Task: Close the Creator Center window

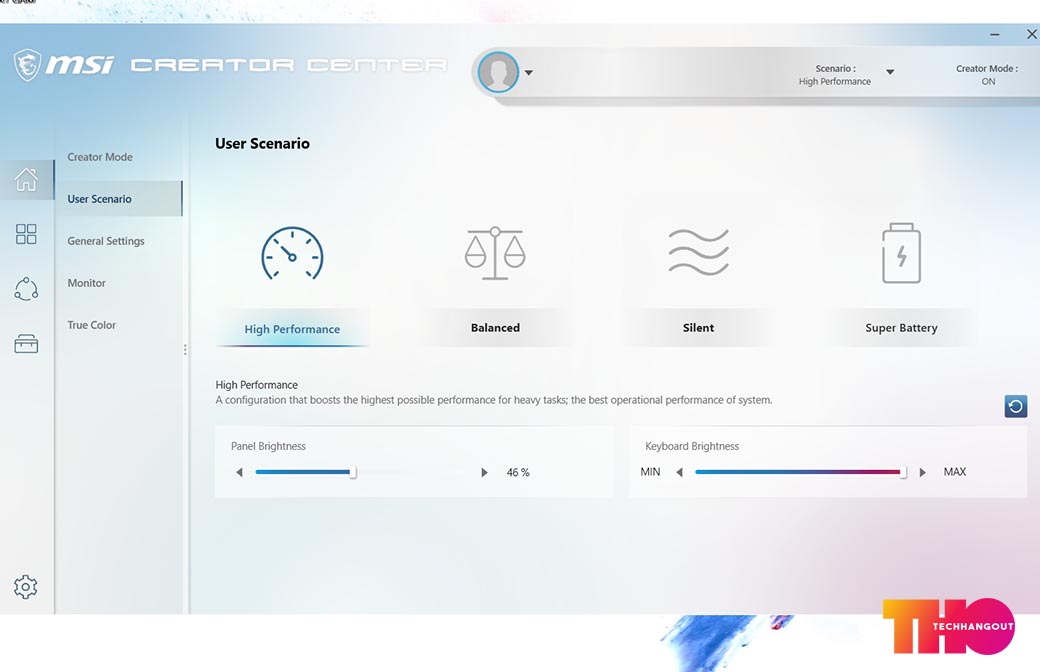Action: [x=1032, y=34]
